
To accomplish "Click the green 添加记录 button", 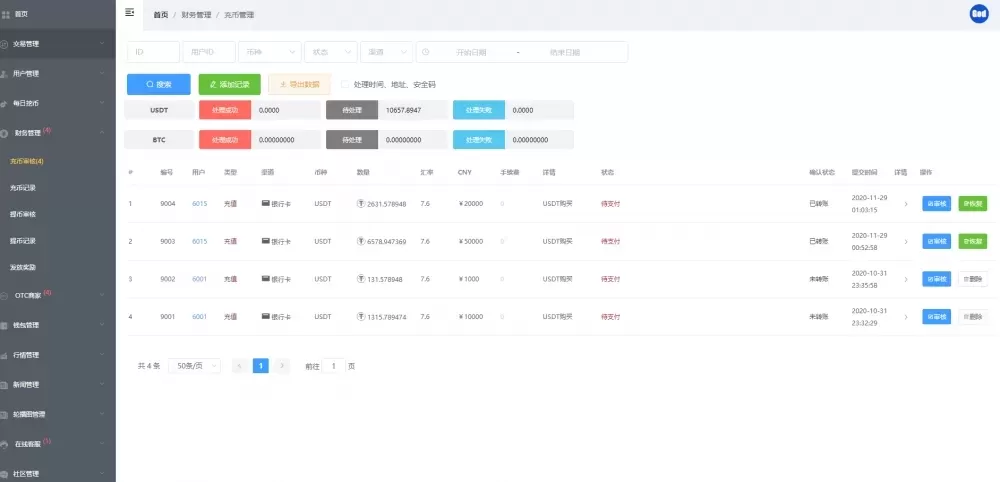I will tap(230, 85).
